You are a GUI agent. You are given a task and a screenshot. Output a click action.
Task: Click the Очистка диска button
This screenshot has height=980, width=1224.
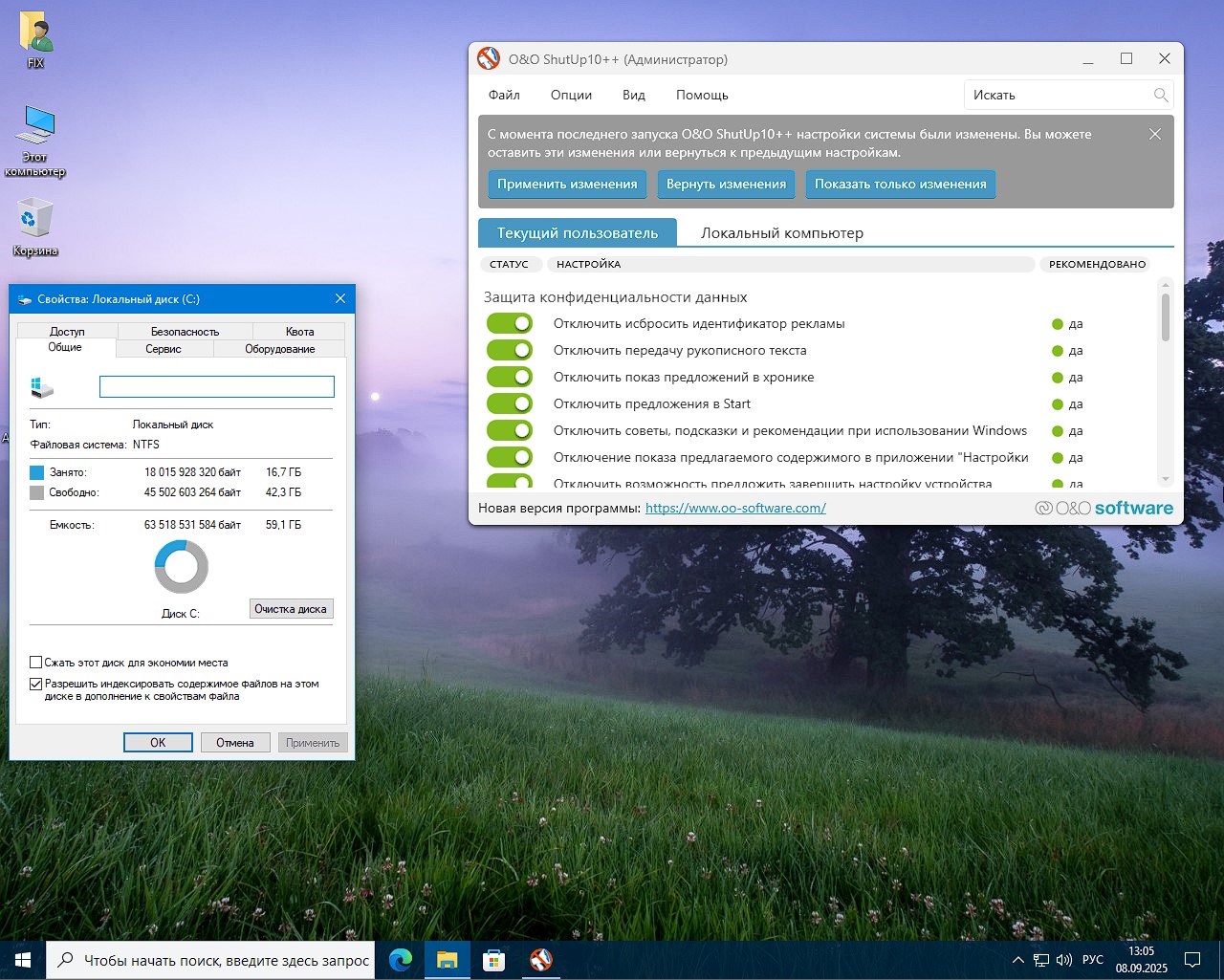pos(291,609)
